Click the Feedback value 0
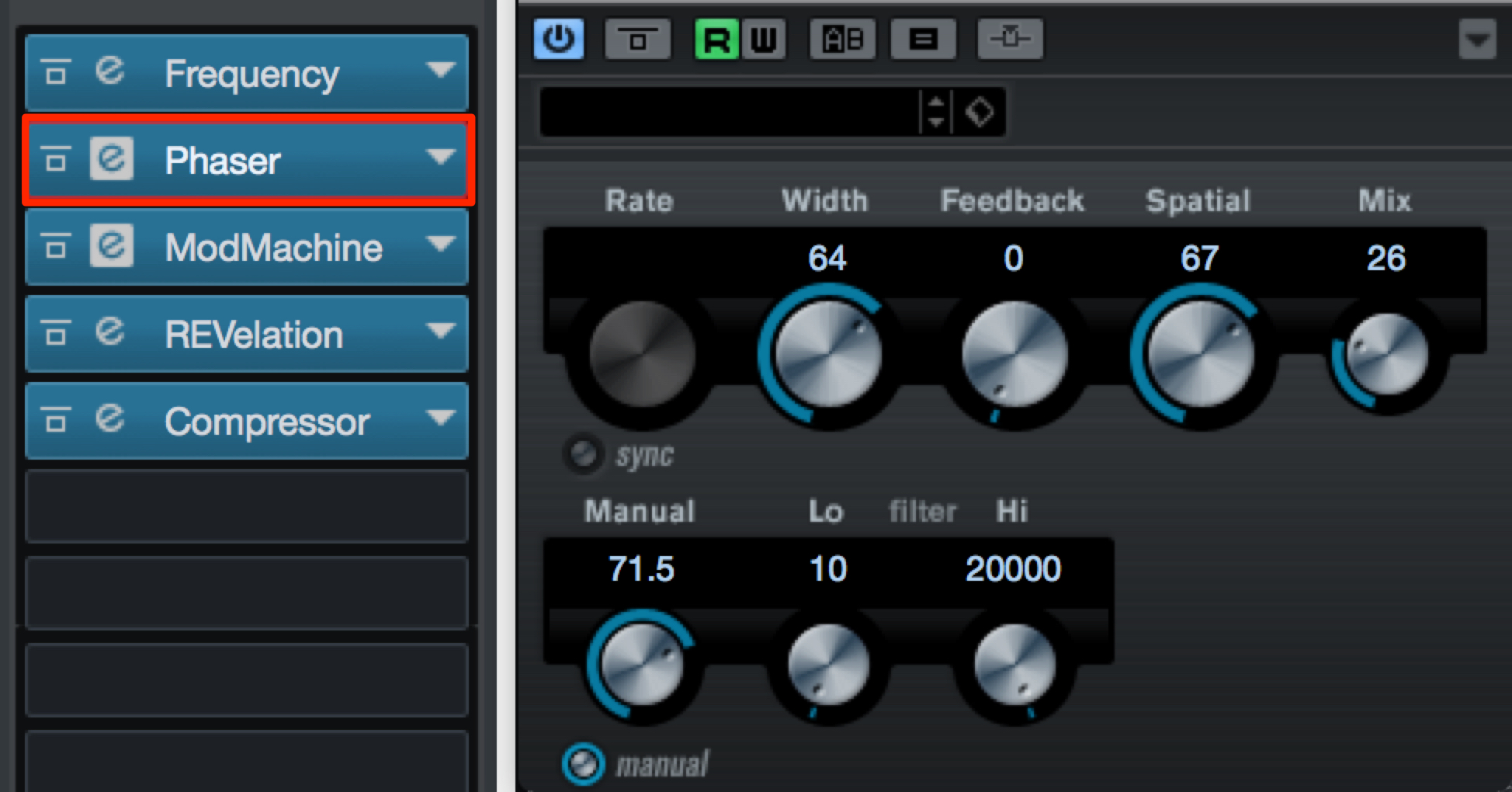1512x792 pixels. [1014, 258]
